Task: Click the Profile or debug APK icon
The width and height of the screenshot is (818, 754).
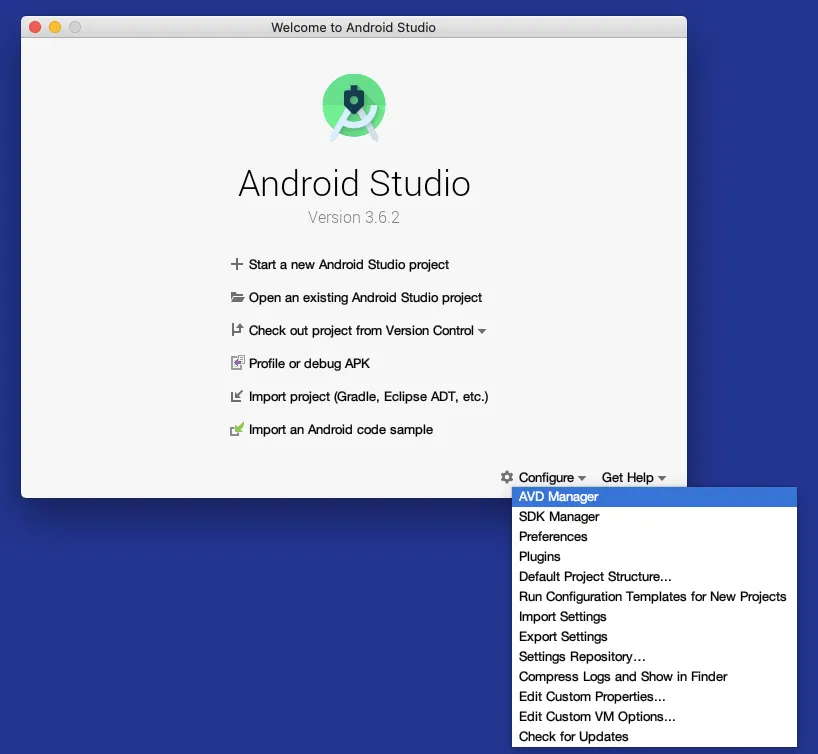Action: point(237,363)
